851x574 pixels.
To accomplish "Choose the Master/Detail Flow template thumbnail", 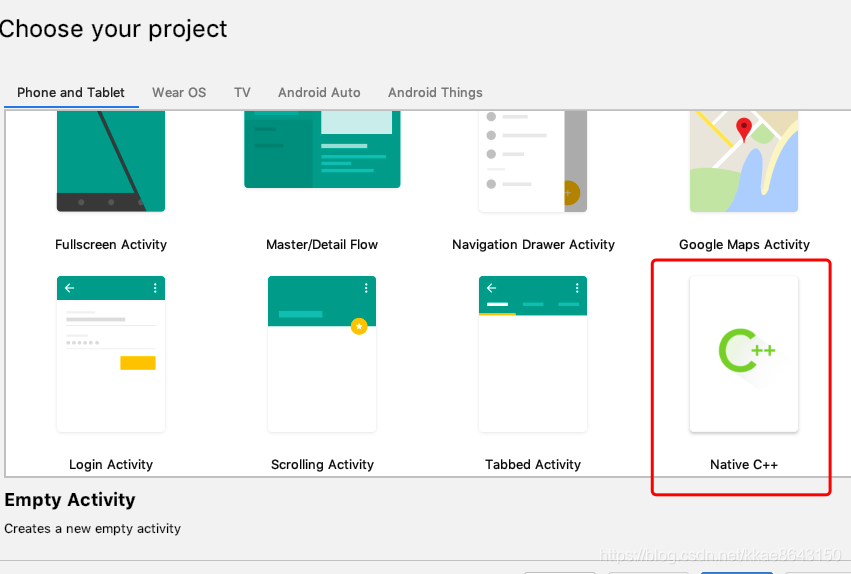I will (322, 150).
